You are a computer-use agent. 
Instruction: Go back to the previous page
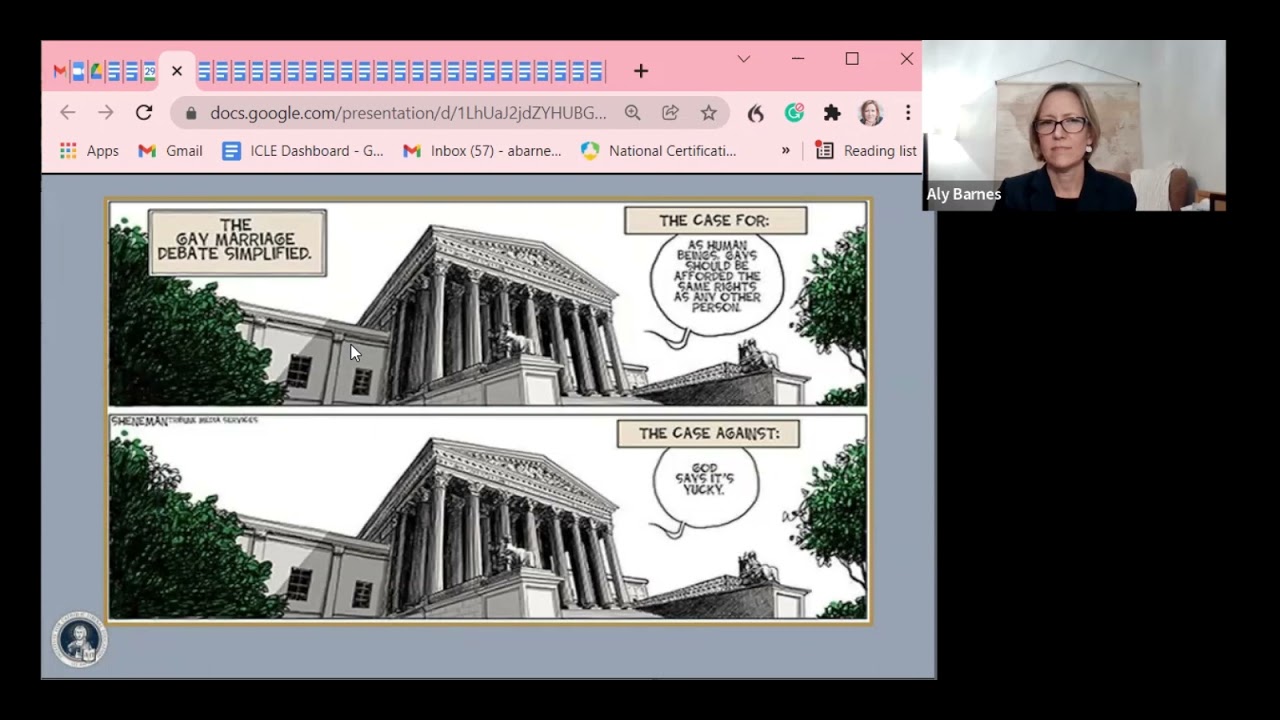[x=67, y=113]
